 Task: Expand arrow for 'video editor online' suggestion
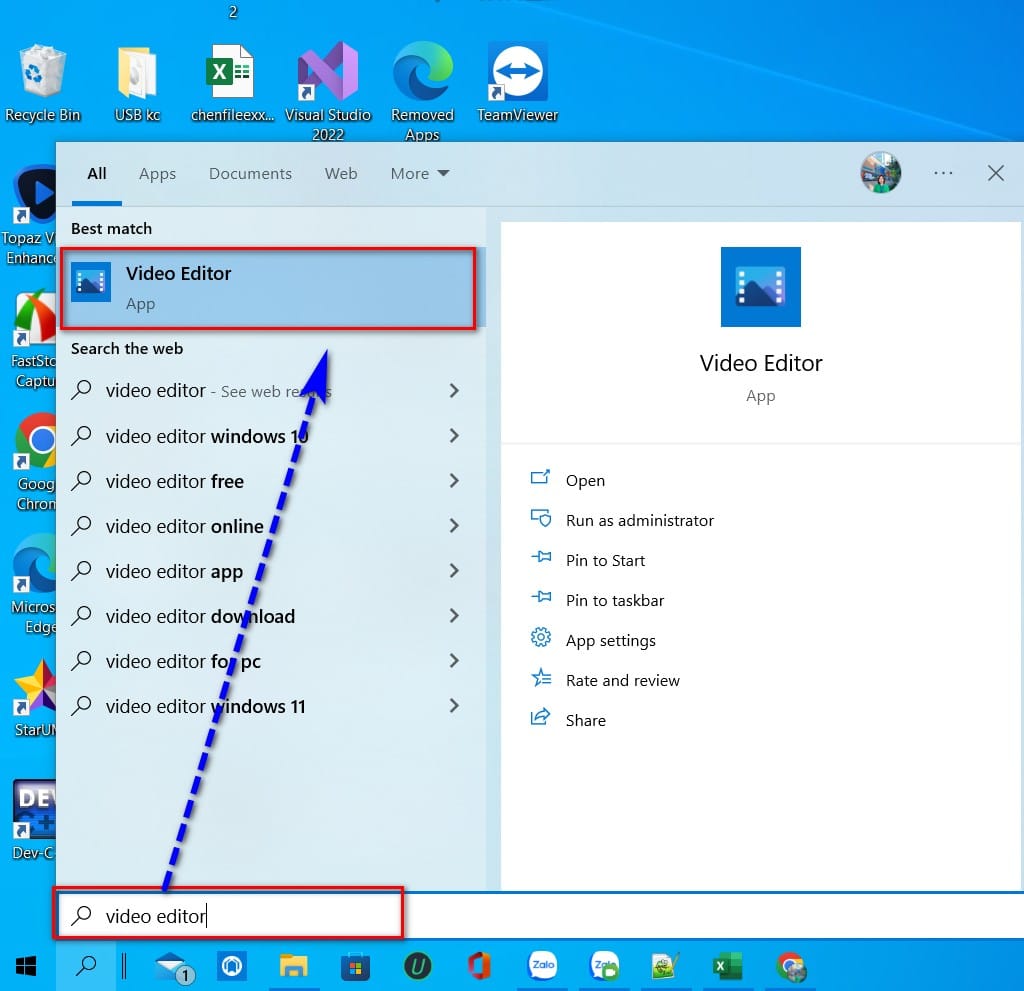click(454, 526)
